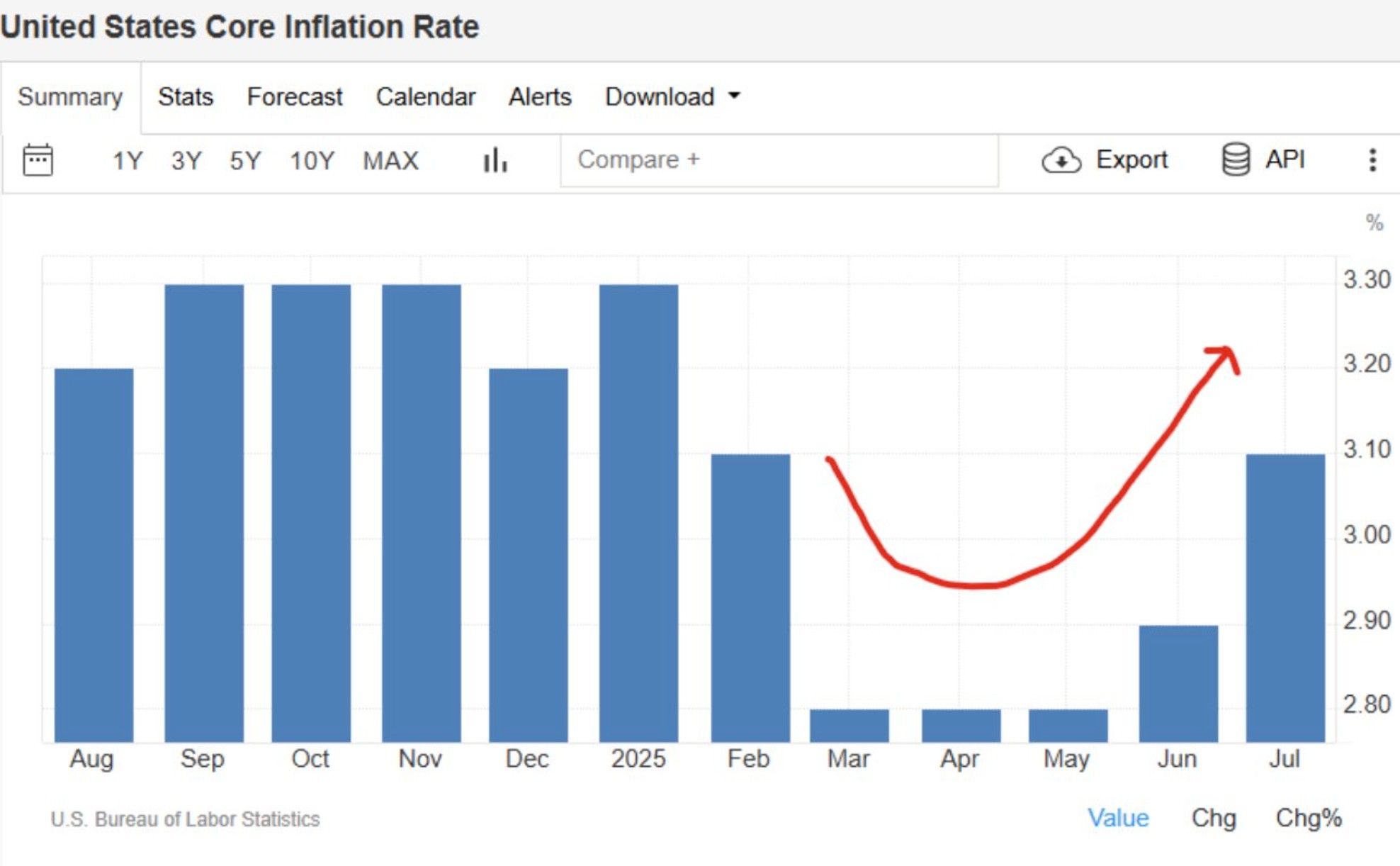The image size is (1400, 866).
Task: Switch display to Chg% values
Action: (x=1309, y=816)
